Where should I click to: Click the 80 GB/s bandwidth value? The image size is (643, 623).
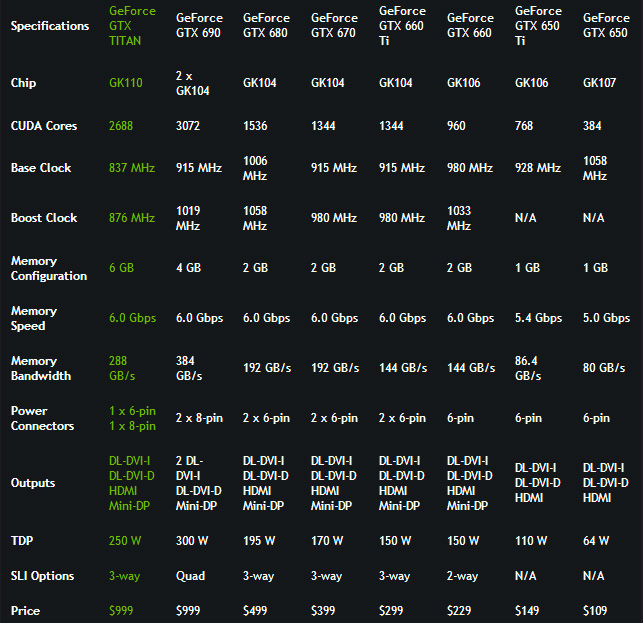(x=604, y=368)
